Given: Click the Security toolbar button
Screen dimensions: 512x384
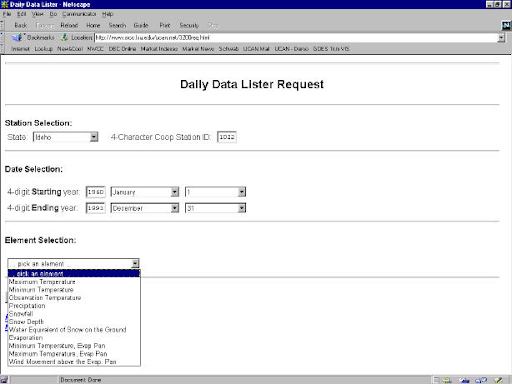Looking at the screenshot, I should point(189,25).
